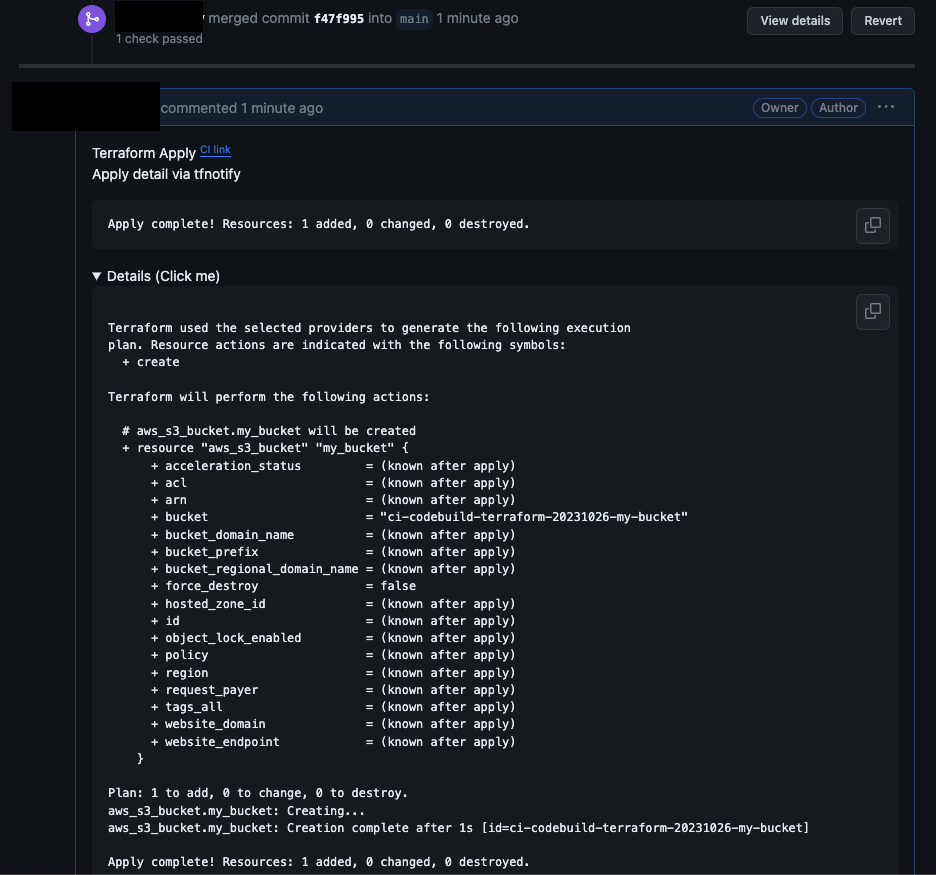Click 'aws_s3_bucket.my_bucket: Creating...' line
Screen dimensions: 936x875
pyautogui.click(x=236, y=811)
